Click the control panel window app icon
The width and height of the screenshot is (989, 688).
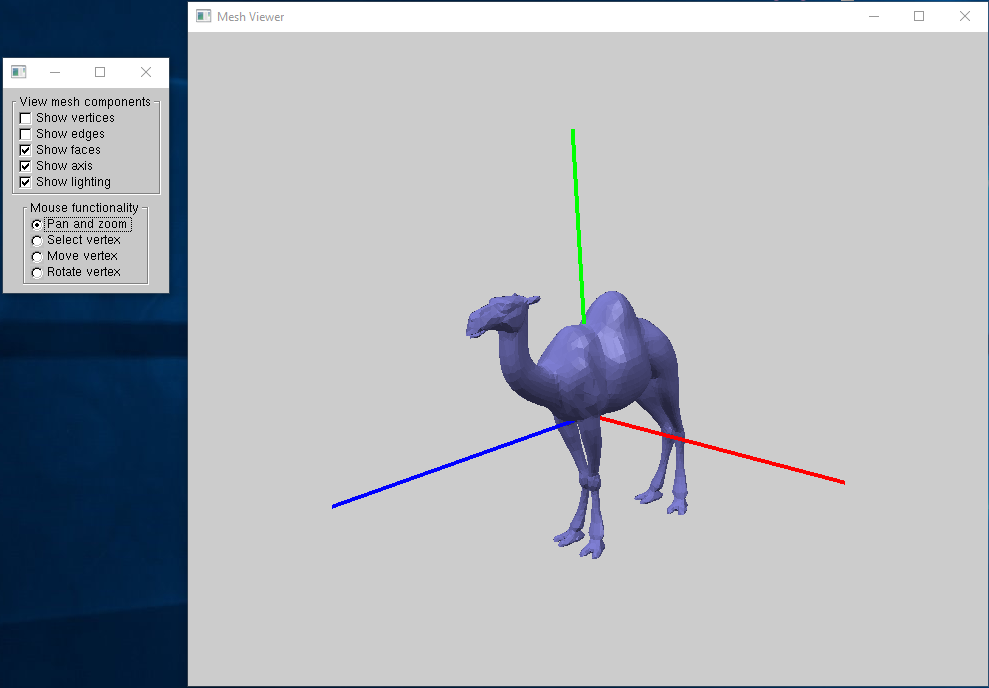tap(18, 72)
